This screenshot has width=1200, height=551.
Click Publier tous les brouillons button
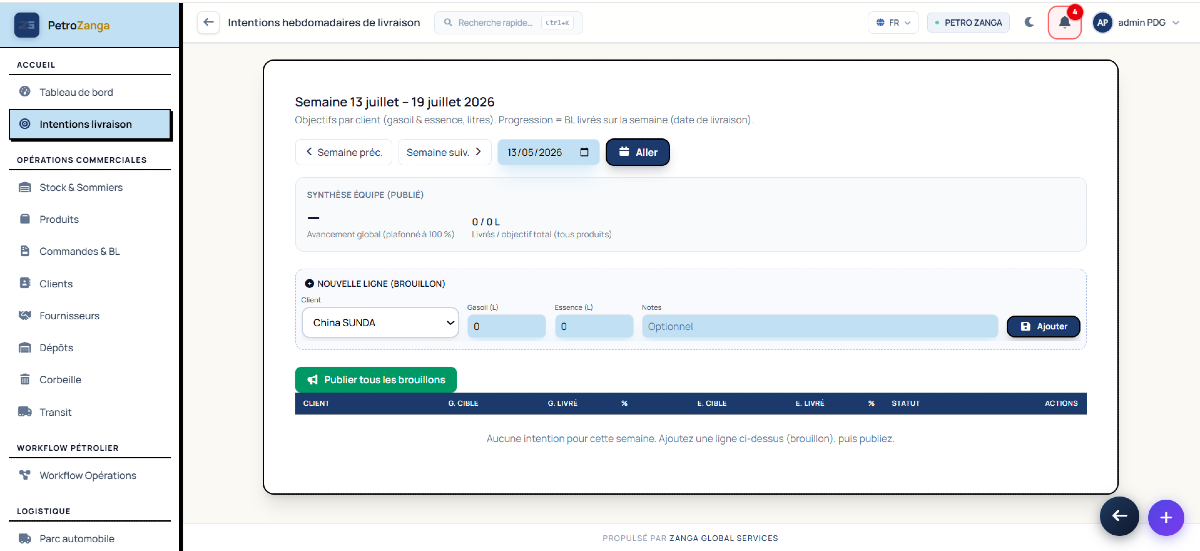(x=376, y=380)
